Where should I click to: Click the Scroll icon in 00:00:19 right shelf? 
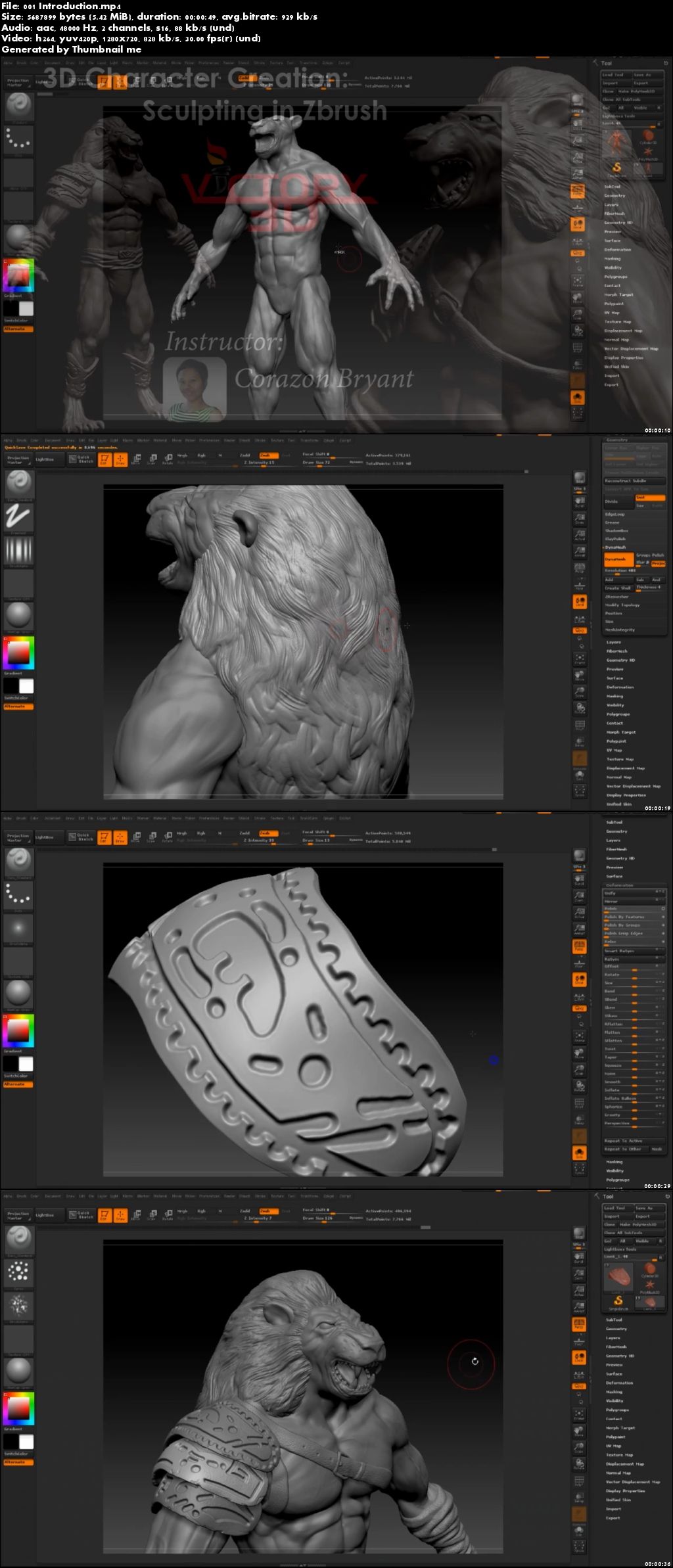point(579,501)
